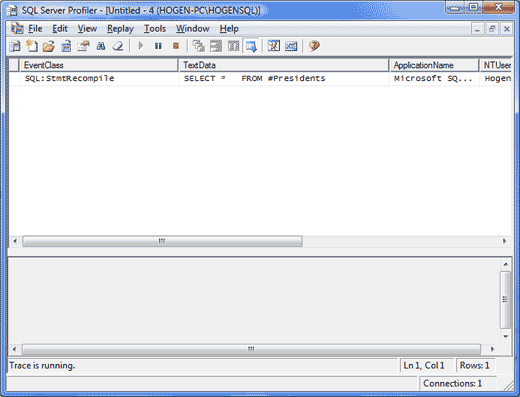Screen dimensions: 520x397
Task: Open Database Engine Tuning Advisor icon
Action: 274,46
